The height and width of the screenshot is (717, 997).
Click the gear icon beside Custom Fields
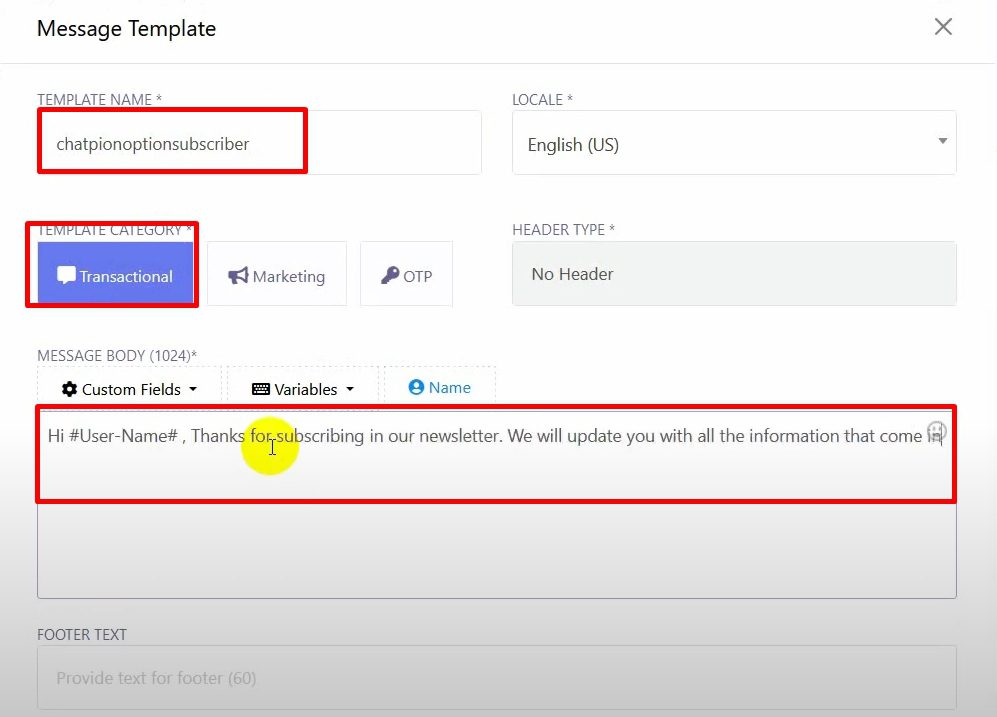69,389
